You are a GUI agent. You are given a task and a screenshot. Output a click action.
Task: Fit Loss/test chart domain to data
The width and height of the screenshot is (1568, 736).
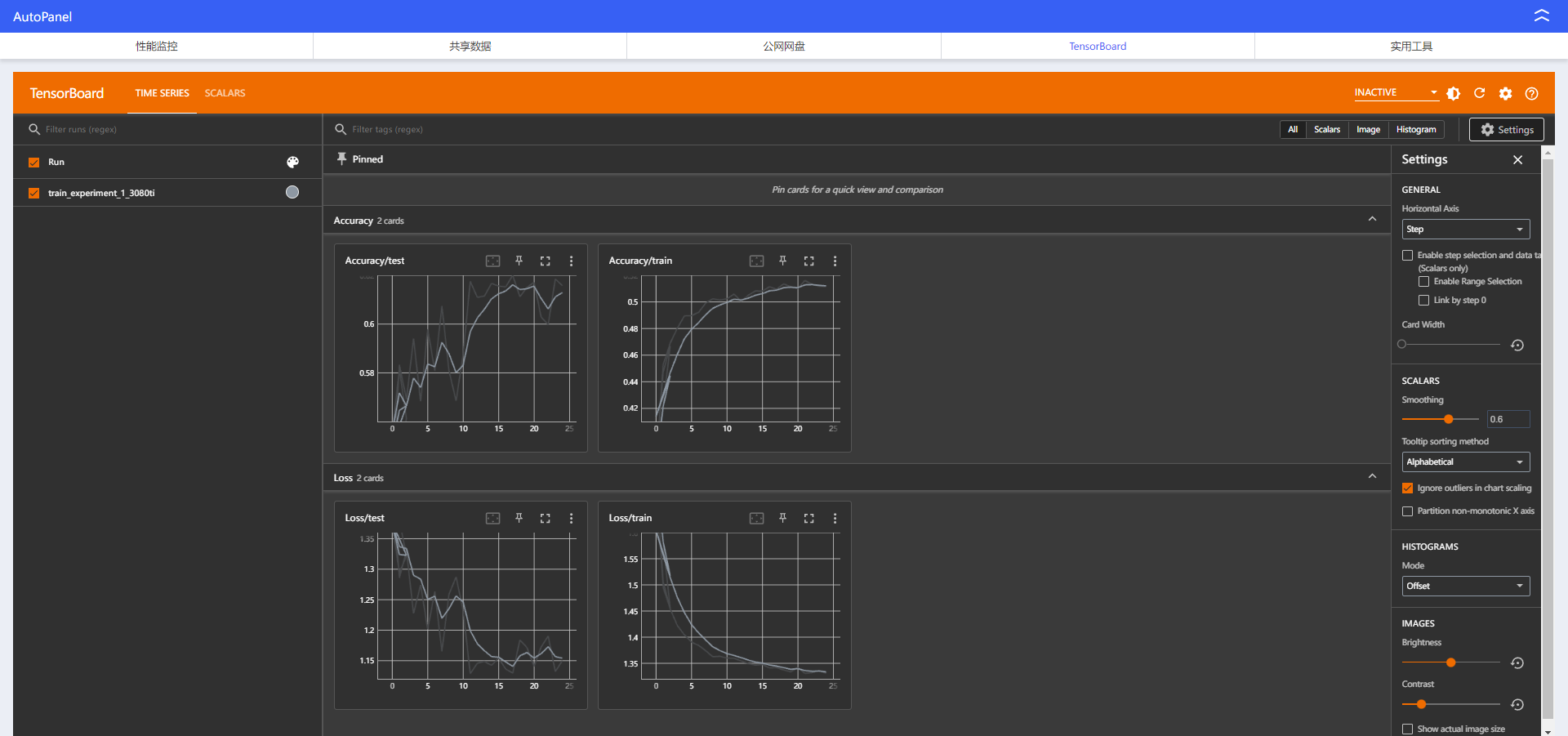(492, 518)
